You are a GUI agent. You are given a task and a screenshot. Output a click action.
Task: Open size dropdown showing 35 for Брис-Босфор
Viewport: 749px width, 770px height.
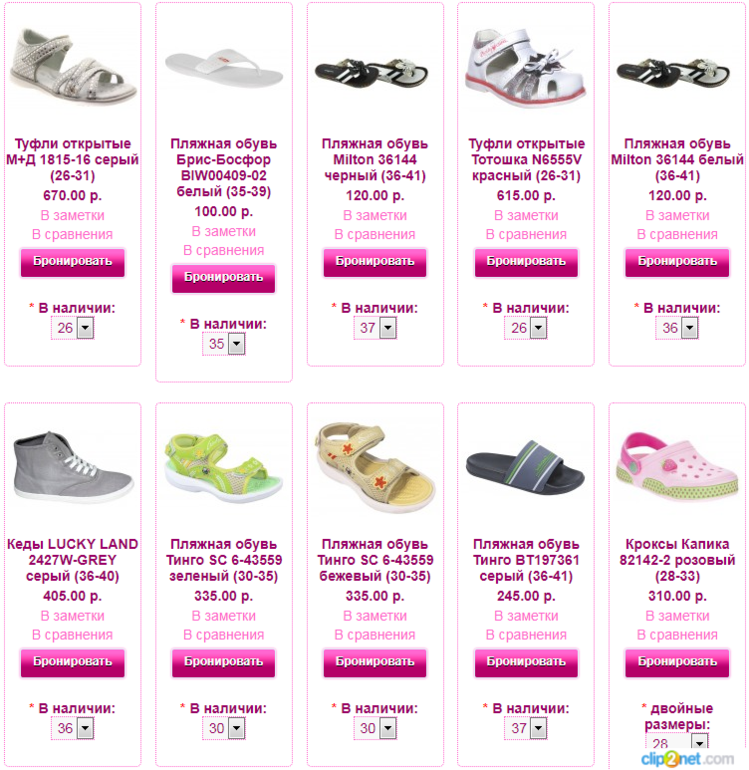[x=224, y=344]
